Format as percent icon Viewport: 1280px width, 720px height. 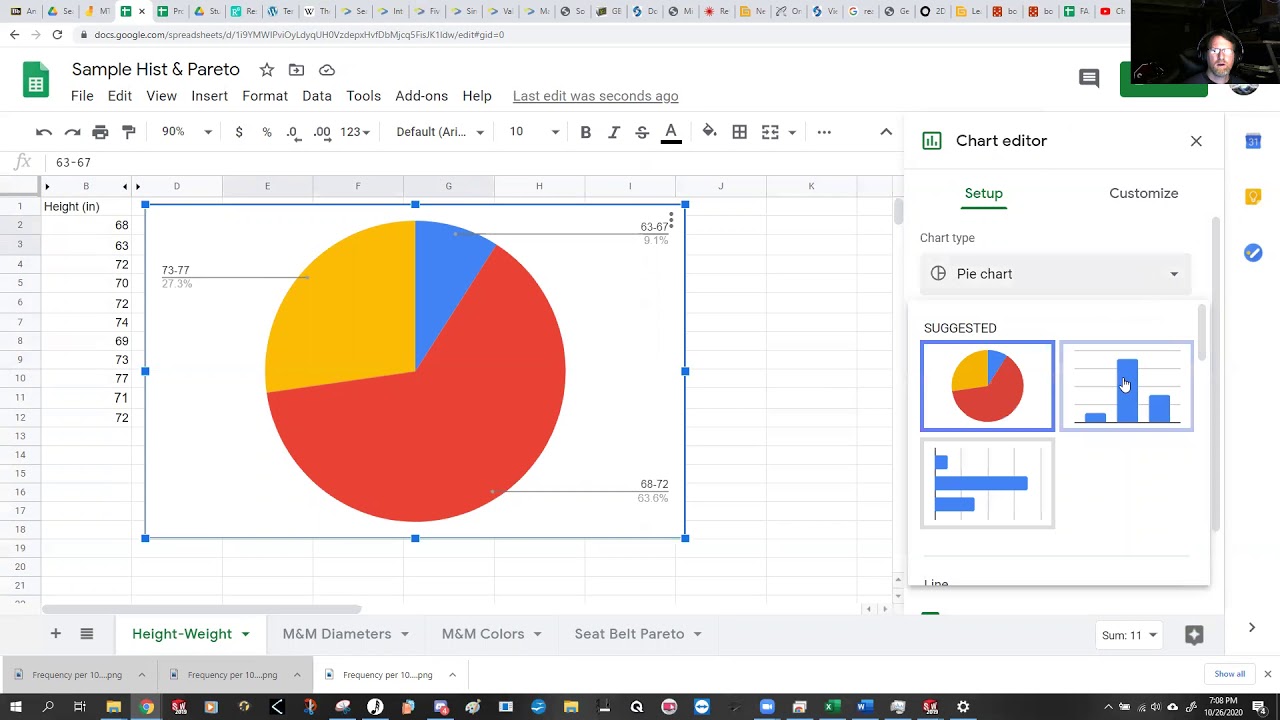[x=267, y=132]
